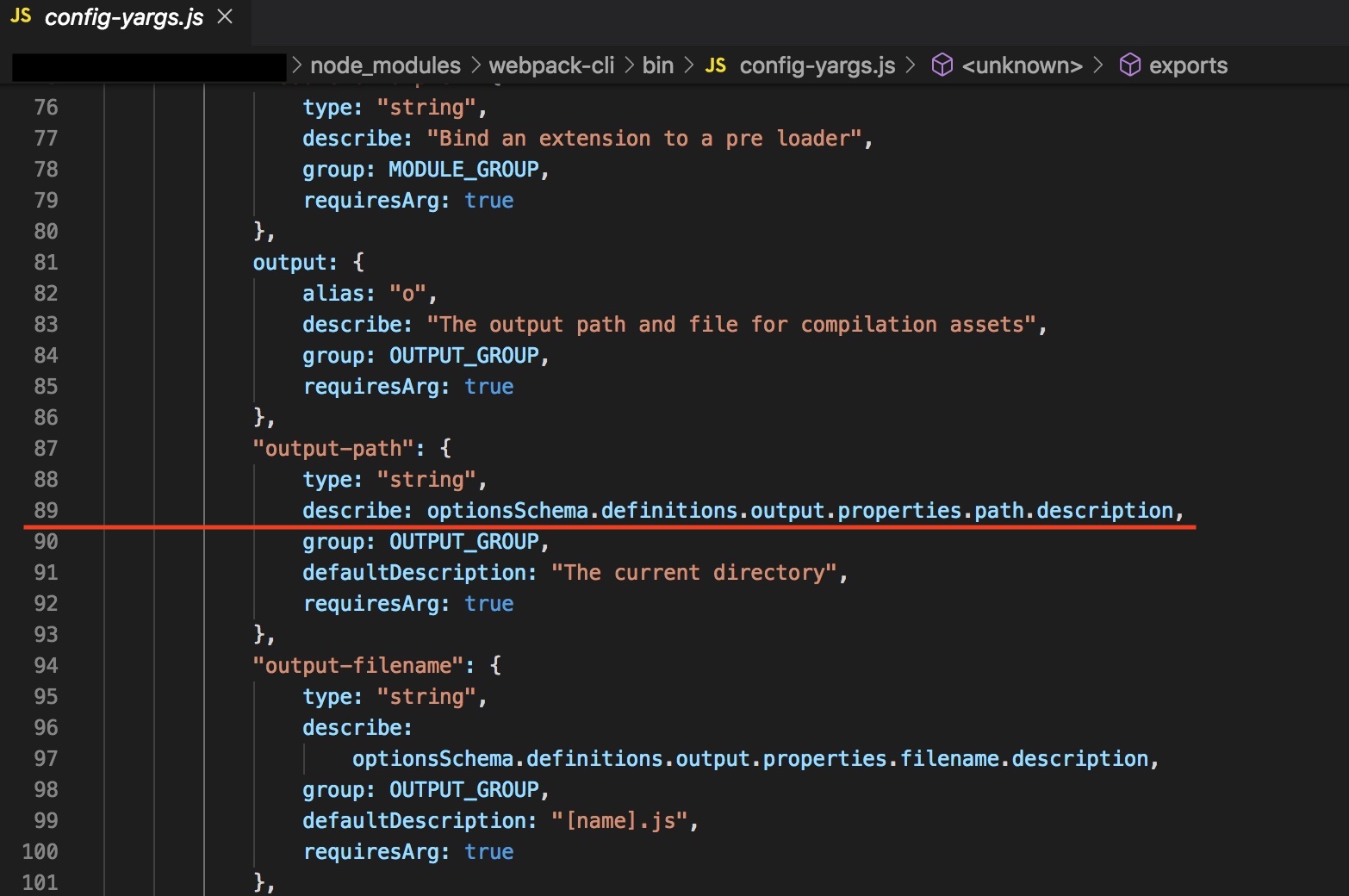Screen dimensions: 1349x896
Task: Click the word requiresArg on line 100
Action: click(374, 851)
